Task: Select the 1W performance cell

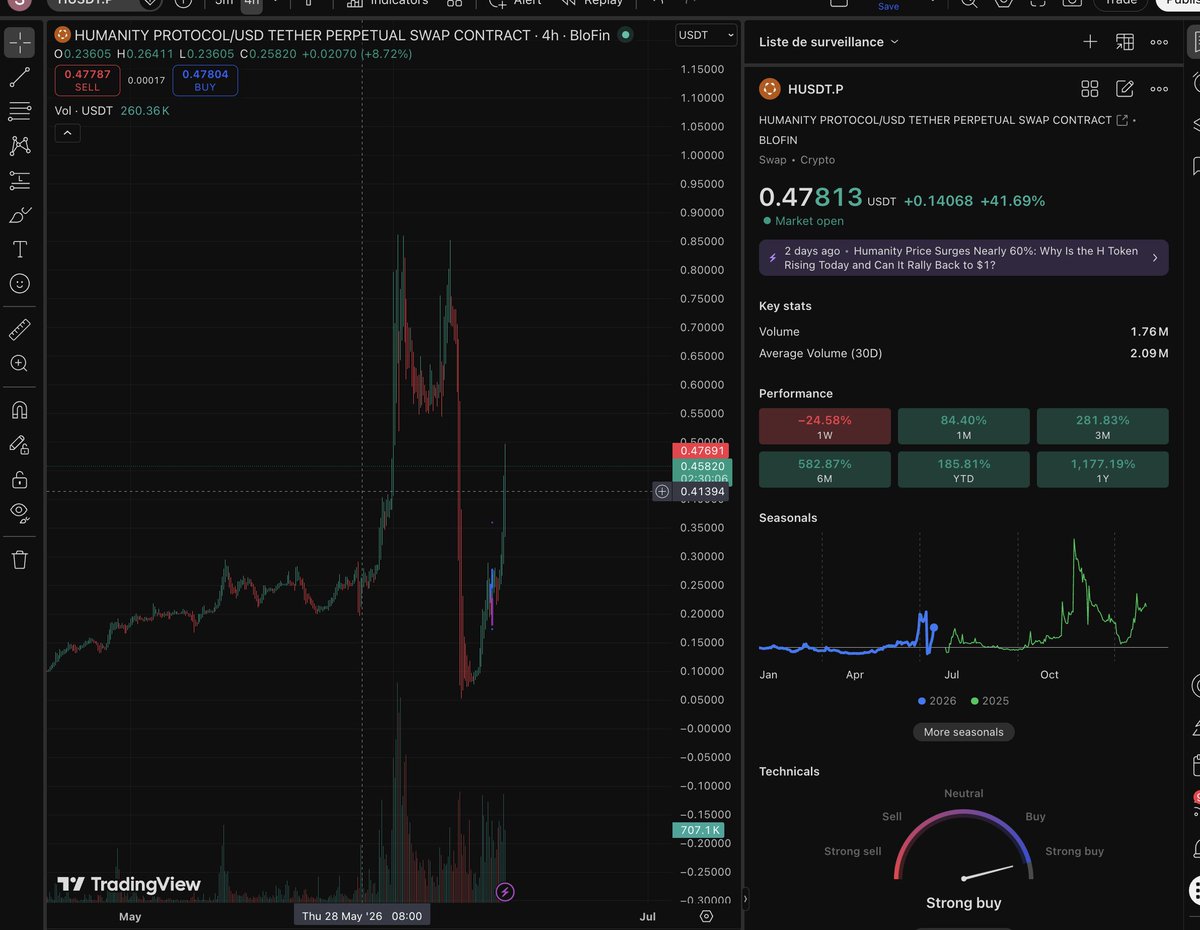Action: pyautogui.click(x=824, y=426)
